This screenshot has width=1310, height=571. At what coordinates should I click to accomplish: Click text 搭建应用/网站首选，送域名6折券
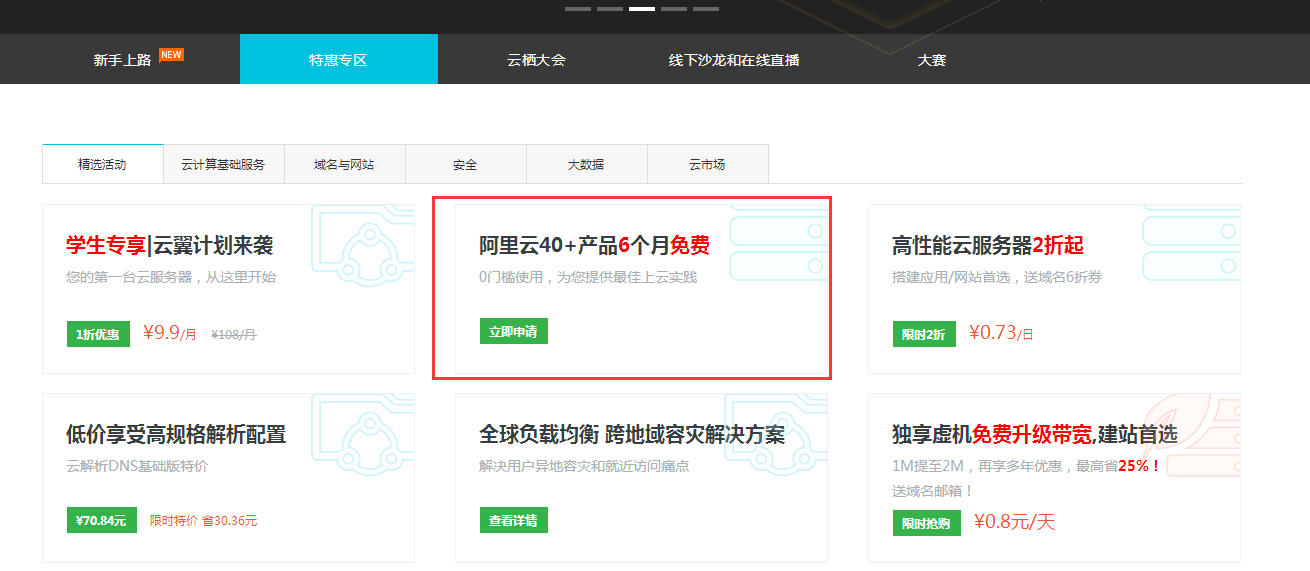click(997, 277)
